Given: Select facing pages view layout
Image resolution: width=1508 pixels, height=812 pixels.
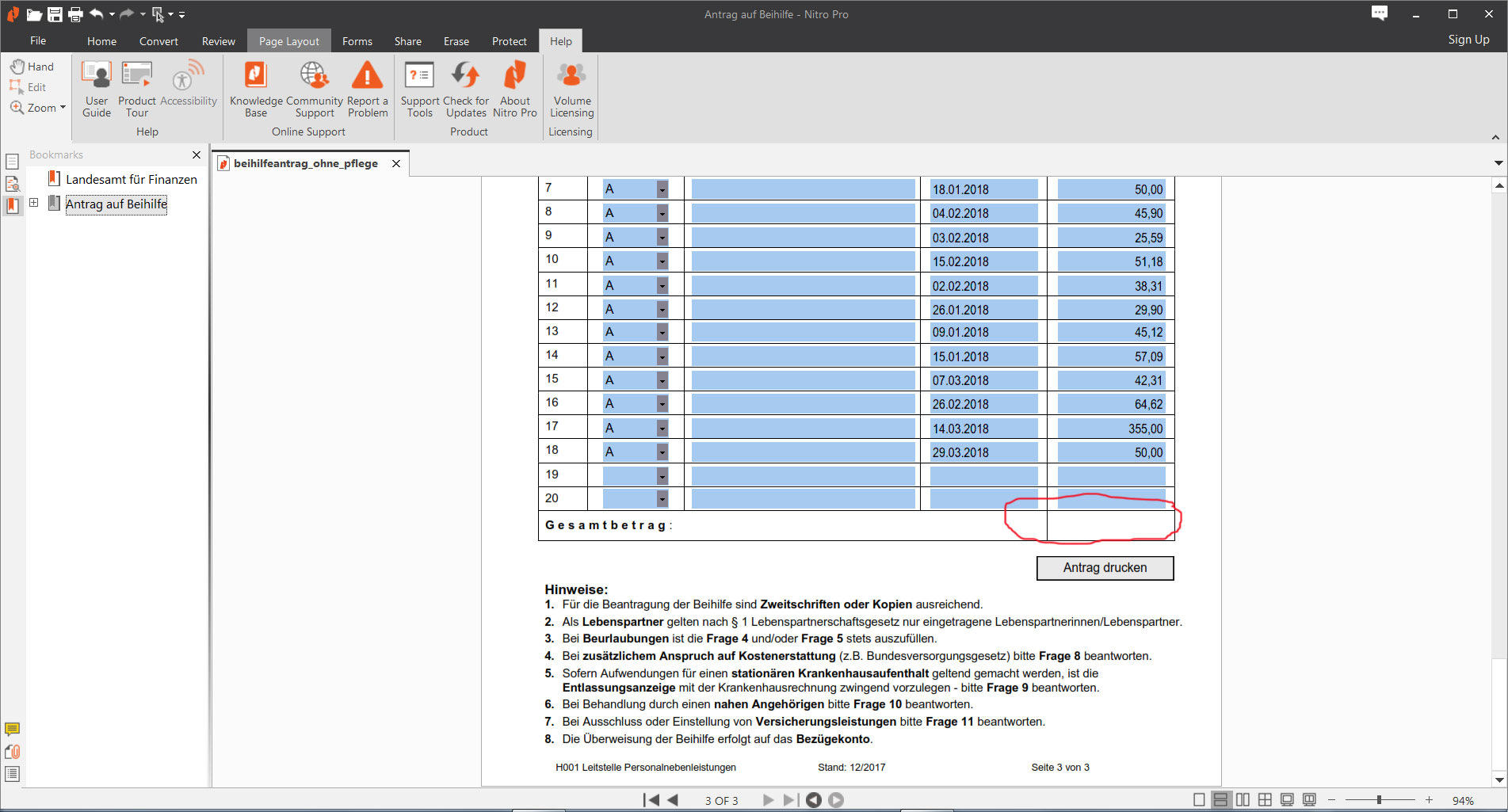Looking at the screenshot, I should (1243, 800).
